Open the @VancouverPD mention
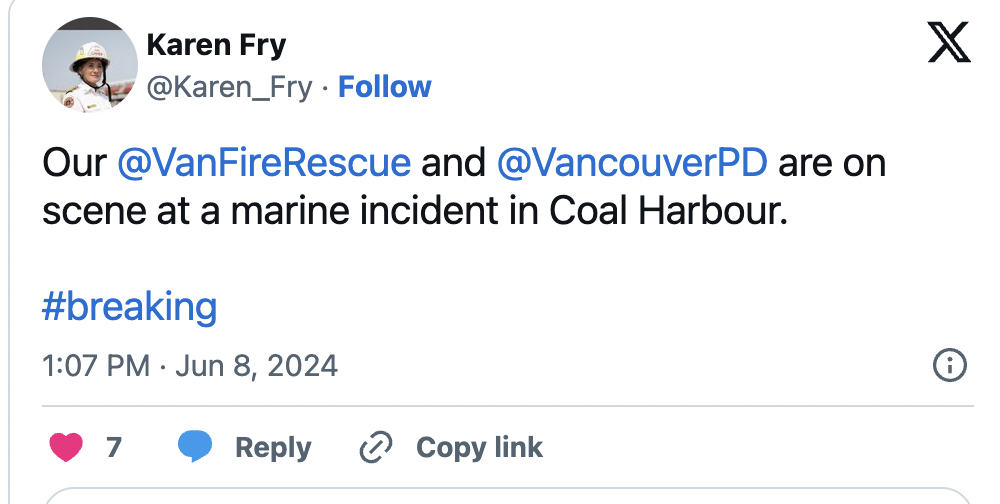Screen dimensions: 1000x504 tap(632, 162)
